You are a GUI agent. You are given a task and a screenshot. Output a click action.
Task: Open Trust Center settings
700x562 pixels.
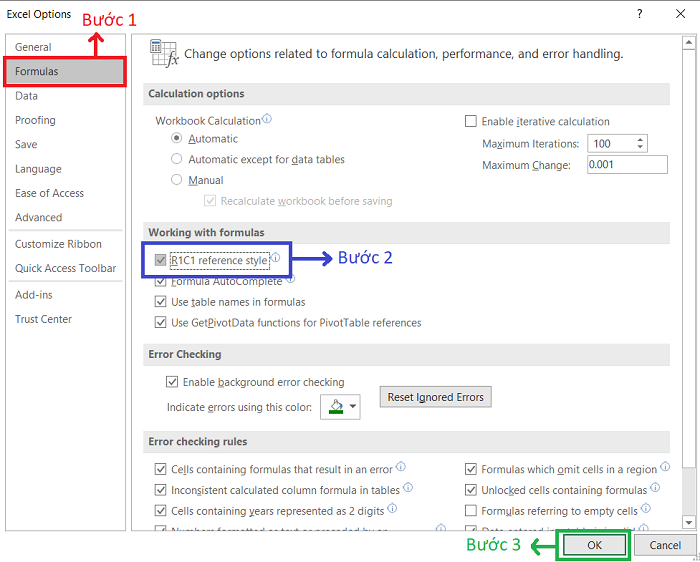[x=65, y=319]
